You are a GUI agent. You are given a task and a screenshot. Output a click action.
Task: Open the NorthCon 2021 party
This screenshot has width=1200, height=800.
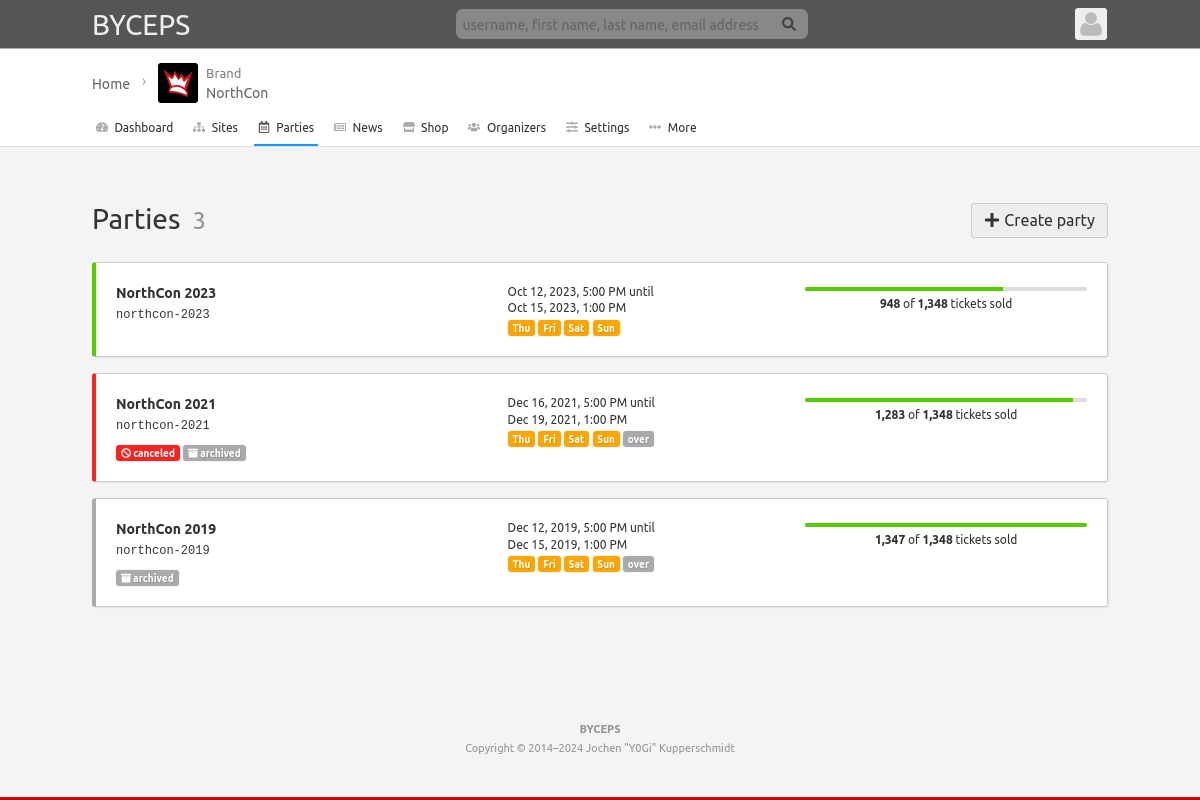click(x=166, y=404)
